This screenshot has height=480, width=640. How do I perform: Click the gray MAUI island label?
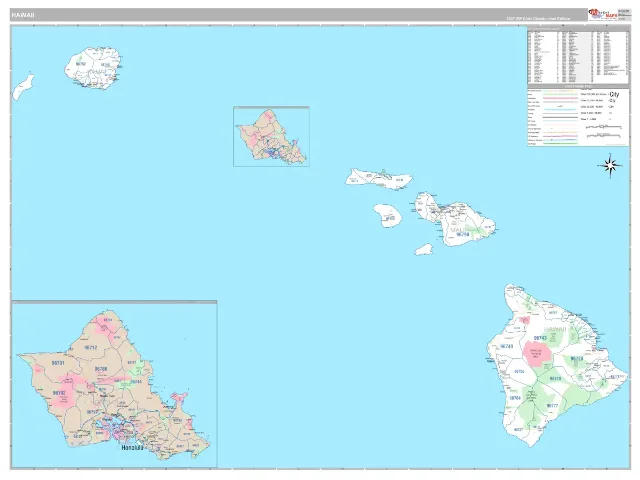(458, 230)
